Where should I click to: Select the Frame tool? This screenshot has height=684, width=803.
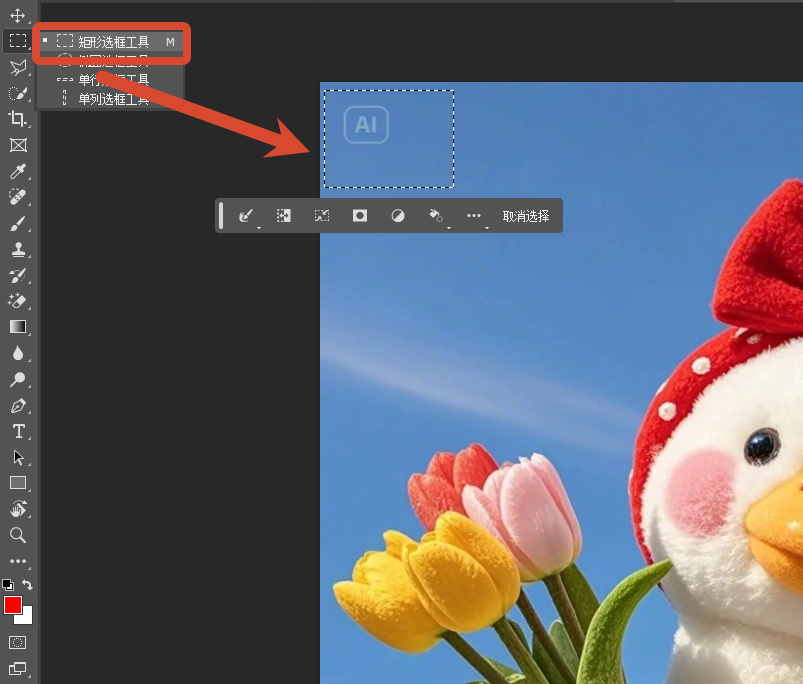(18, 145)
